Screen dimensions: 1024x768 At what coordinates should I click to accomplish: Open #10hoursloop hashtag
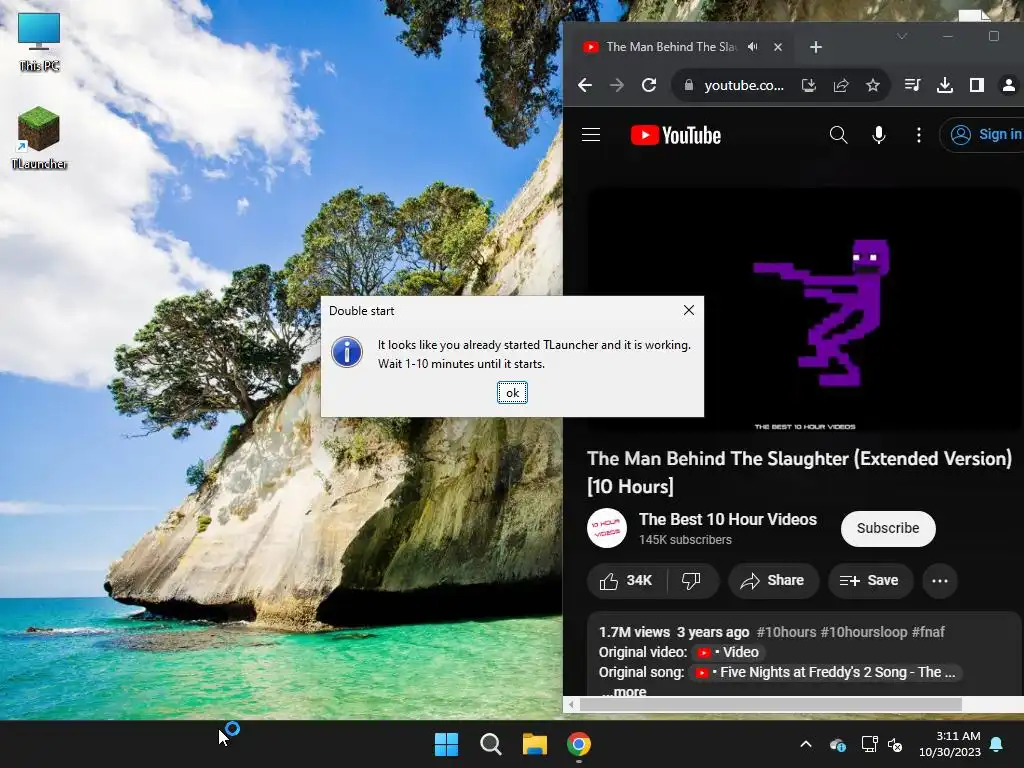(864, 632)
